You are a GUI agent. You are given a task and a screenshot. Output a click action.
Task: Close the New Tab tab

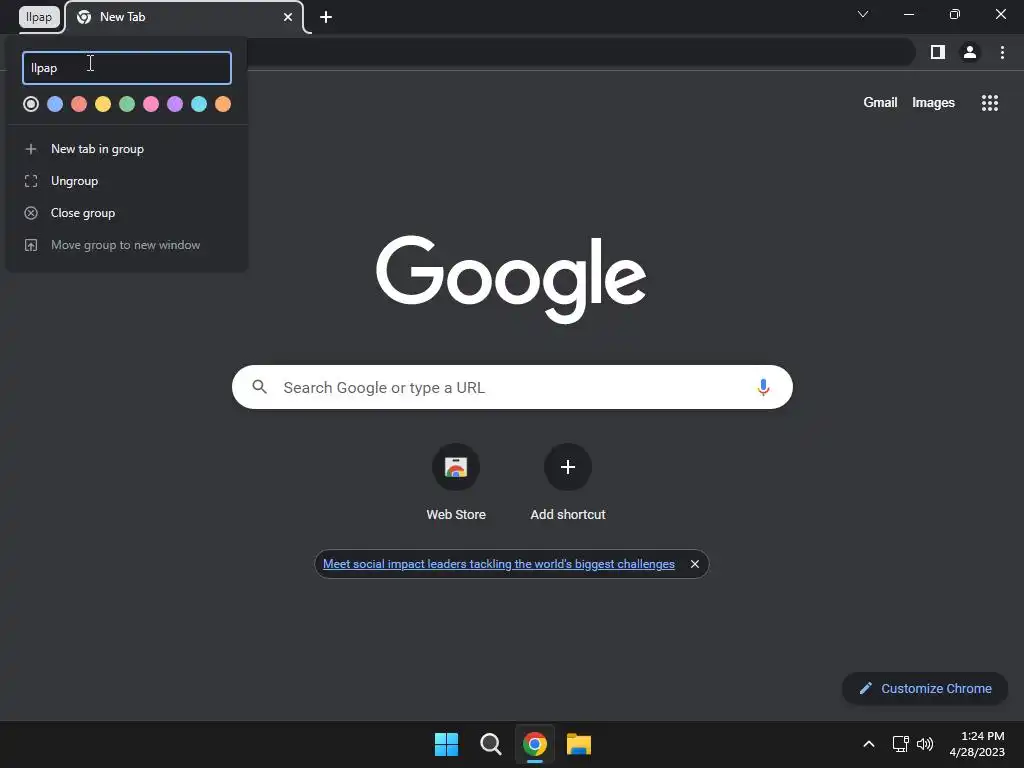coord(288,17)
